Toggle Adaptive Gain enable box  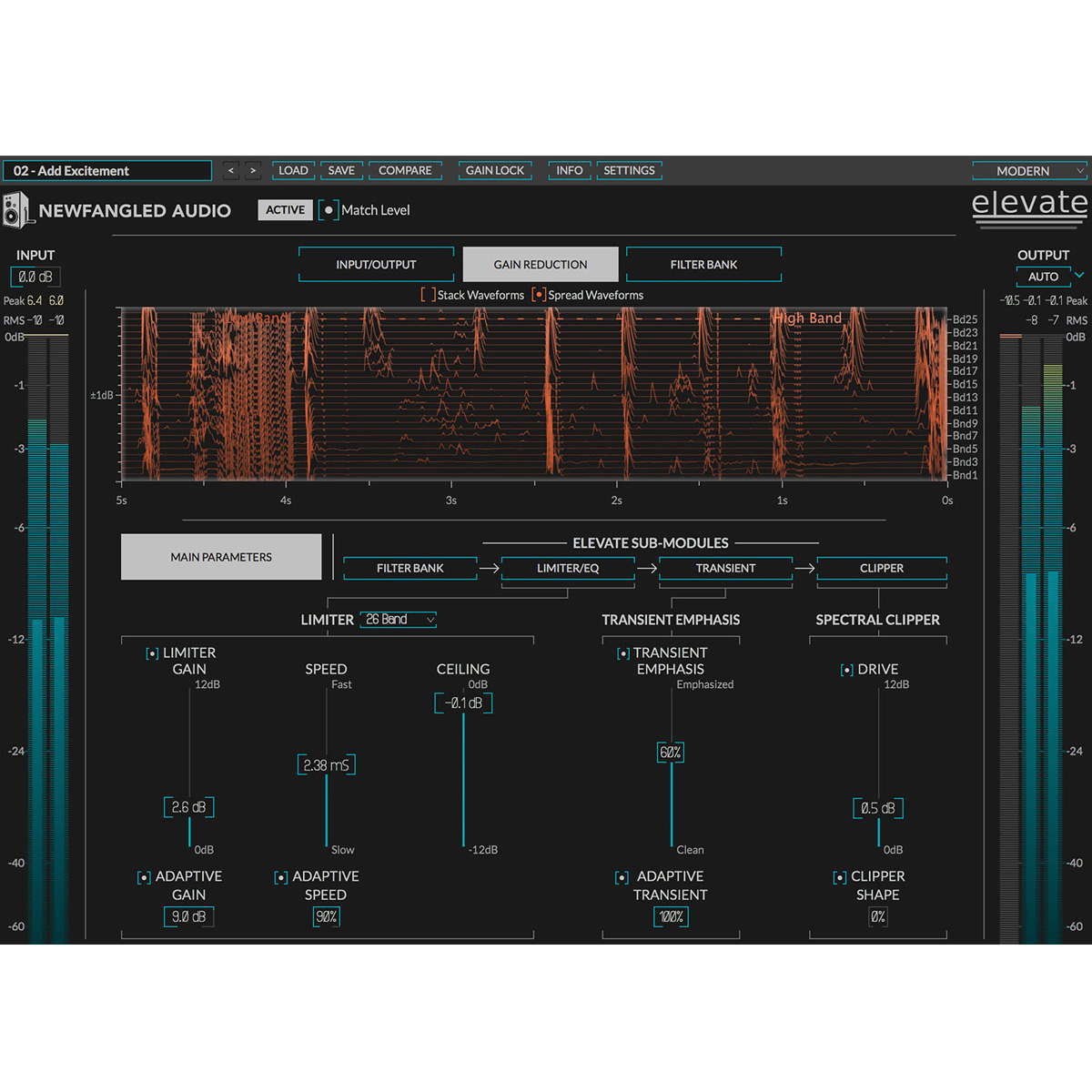(x=144, y=877)
